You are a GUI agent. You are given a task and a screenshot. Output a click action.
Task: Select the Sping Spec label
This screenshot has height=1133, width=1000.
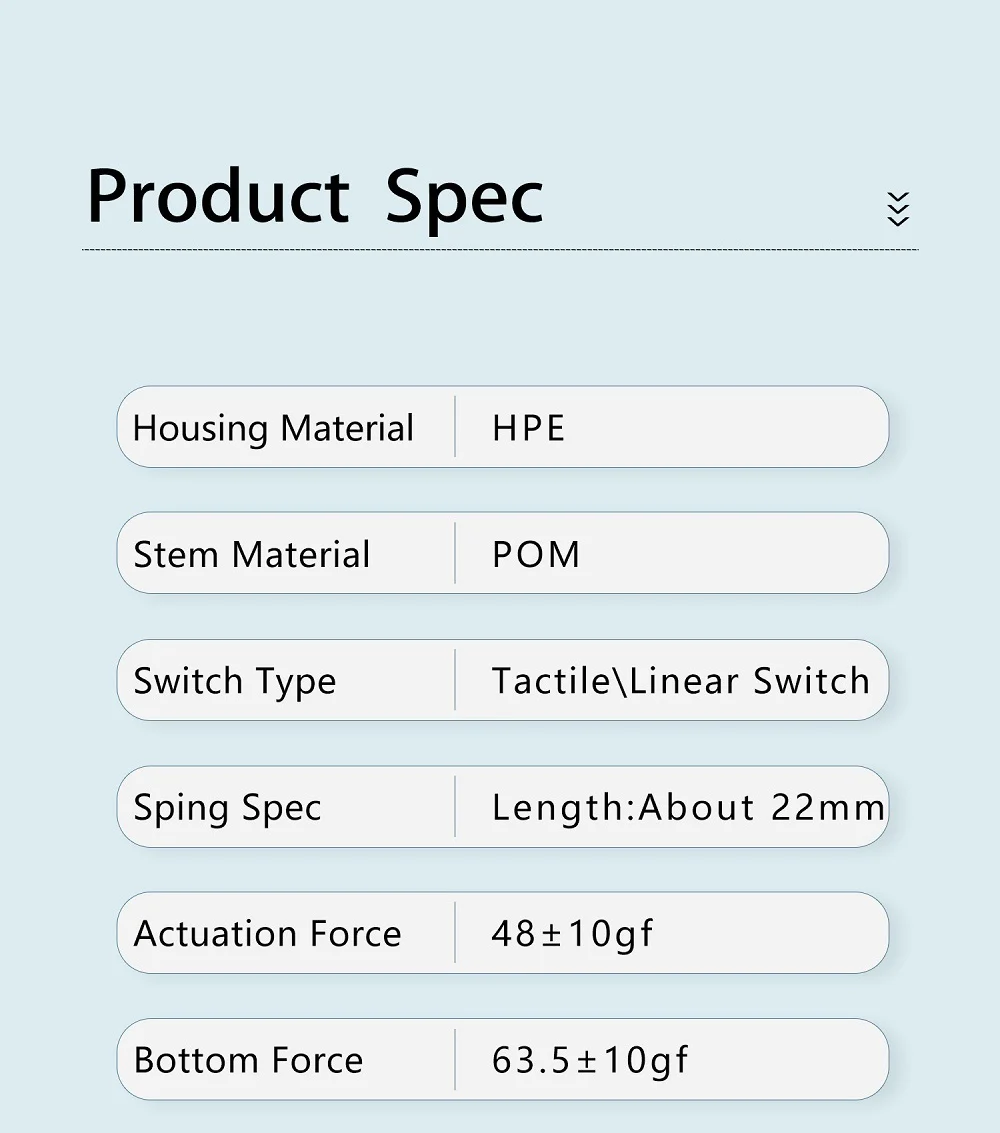[x=228, y=808]
